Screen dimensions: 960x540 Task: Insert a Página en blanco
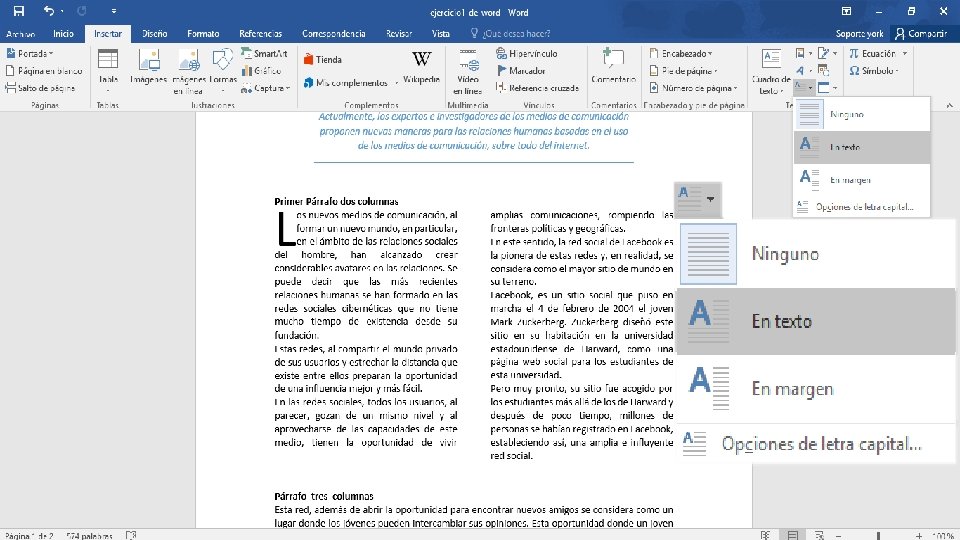pos(43,70)
